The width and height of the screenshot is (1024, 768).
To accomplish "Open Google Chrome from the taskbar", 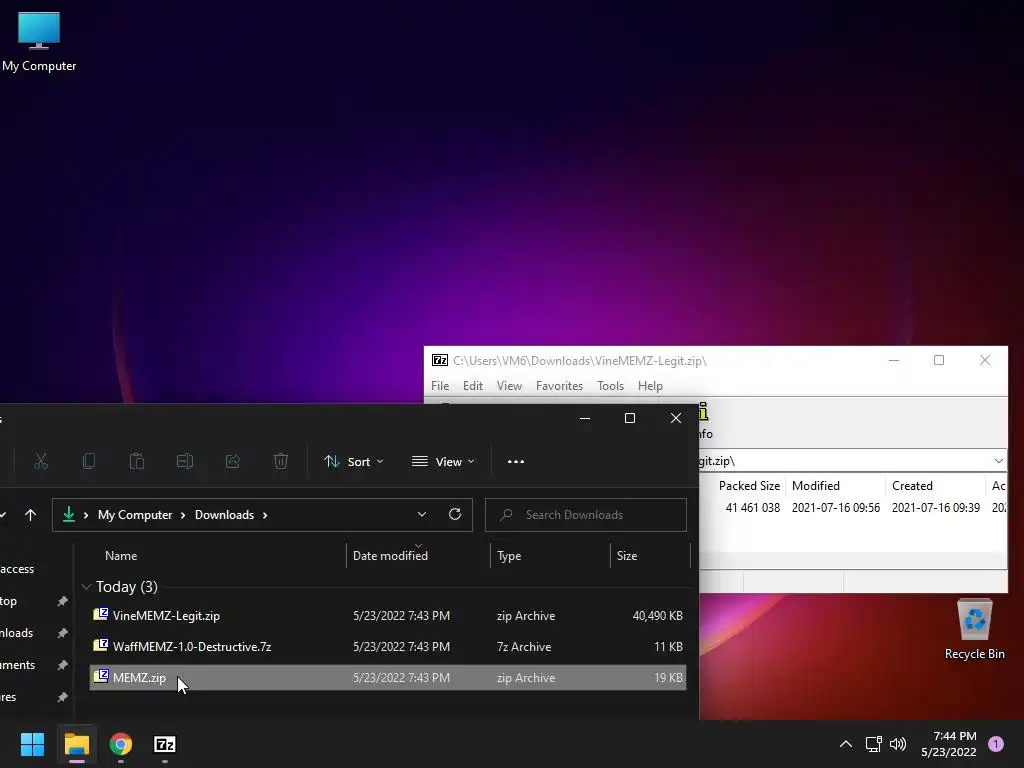I will (x=121, y=744).
